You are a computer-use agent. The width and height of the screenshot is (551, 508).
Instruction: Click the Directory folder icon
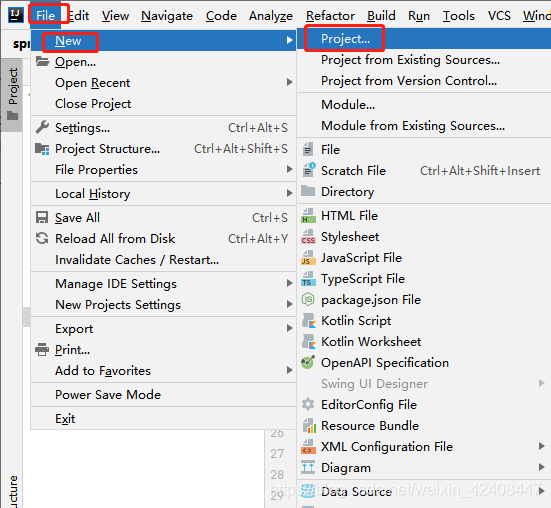click(308, 191)
